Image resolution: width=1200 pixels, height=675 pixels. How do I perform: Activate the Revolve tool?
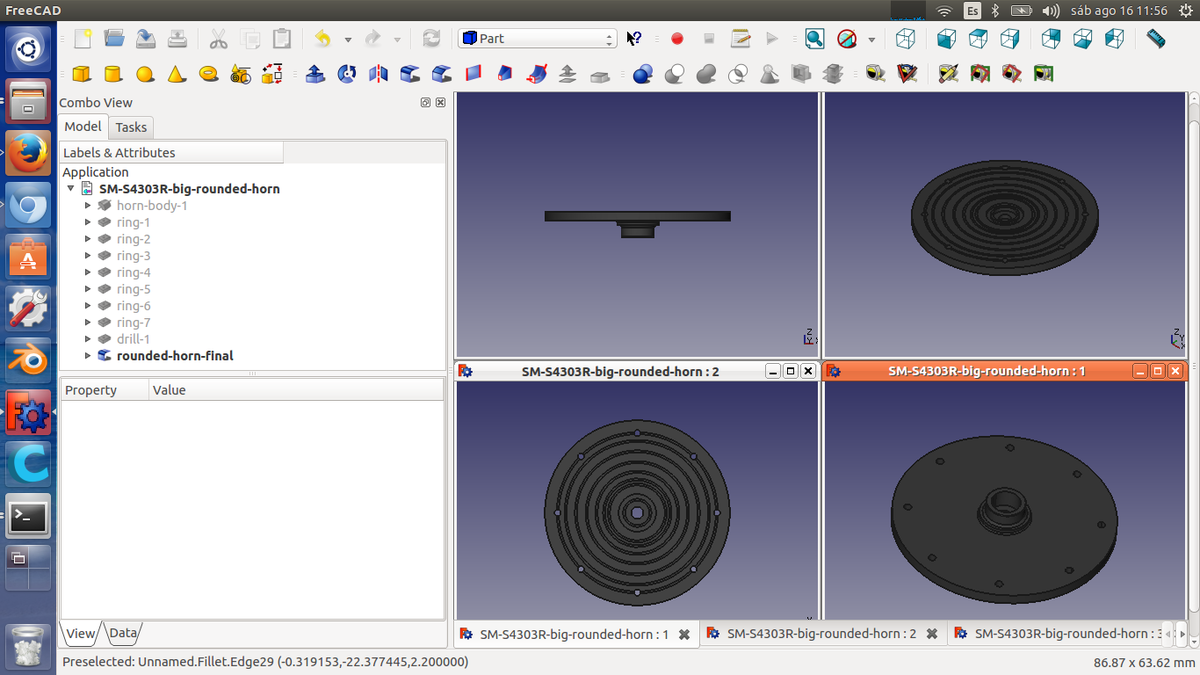coord(346,74)
